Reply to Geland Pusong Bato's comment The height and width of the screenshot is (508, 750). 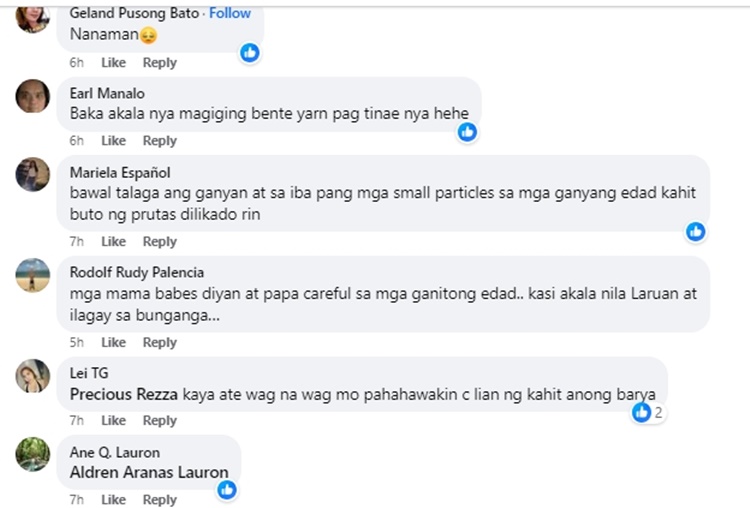[x=159, y=62]
